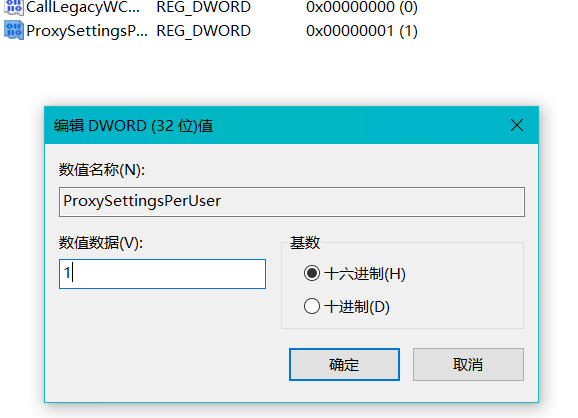Image resolution: width=578 pixels, height=418 pixels.
Task: Click the 0x00000001 (1) data cell
Action: click(362, 31)
